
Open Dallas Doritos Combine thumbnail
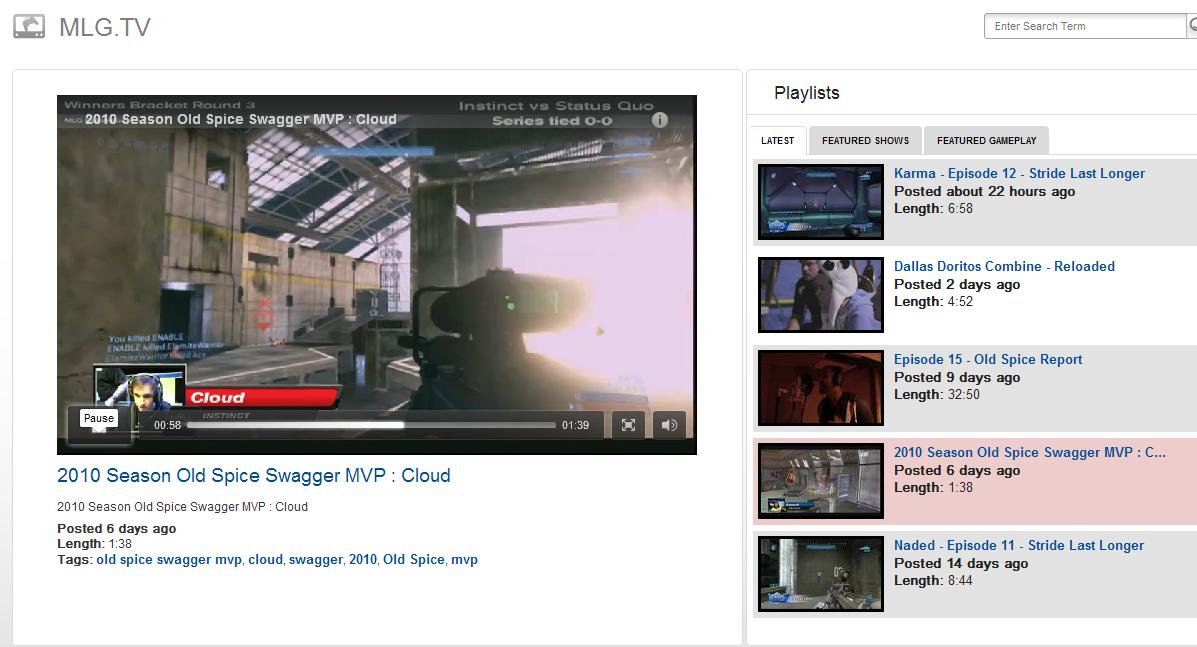click(x=821, y=295)
